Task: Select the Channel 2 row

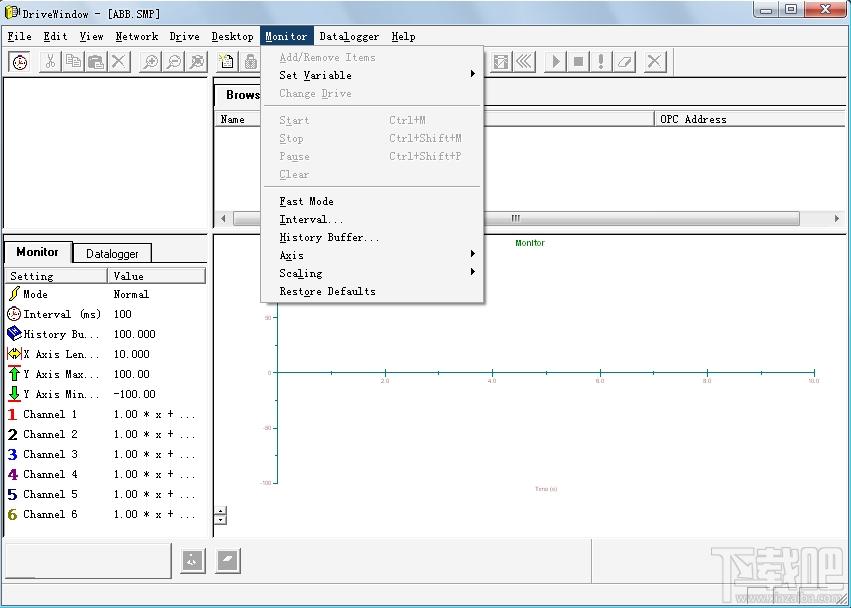Action: (106, 435)
